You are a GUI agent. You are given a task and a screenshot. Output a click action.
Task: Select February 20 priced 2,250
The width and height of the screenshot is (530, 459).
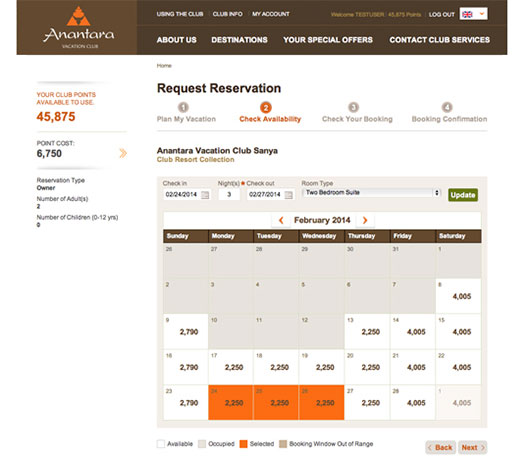(x=367, y=367)
